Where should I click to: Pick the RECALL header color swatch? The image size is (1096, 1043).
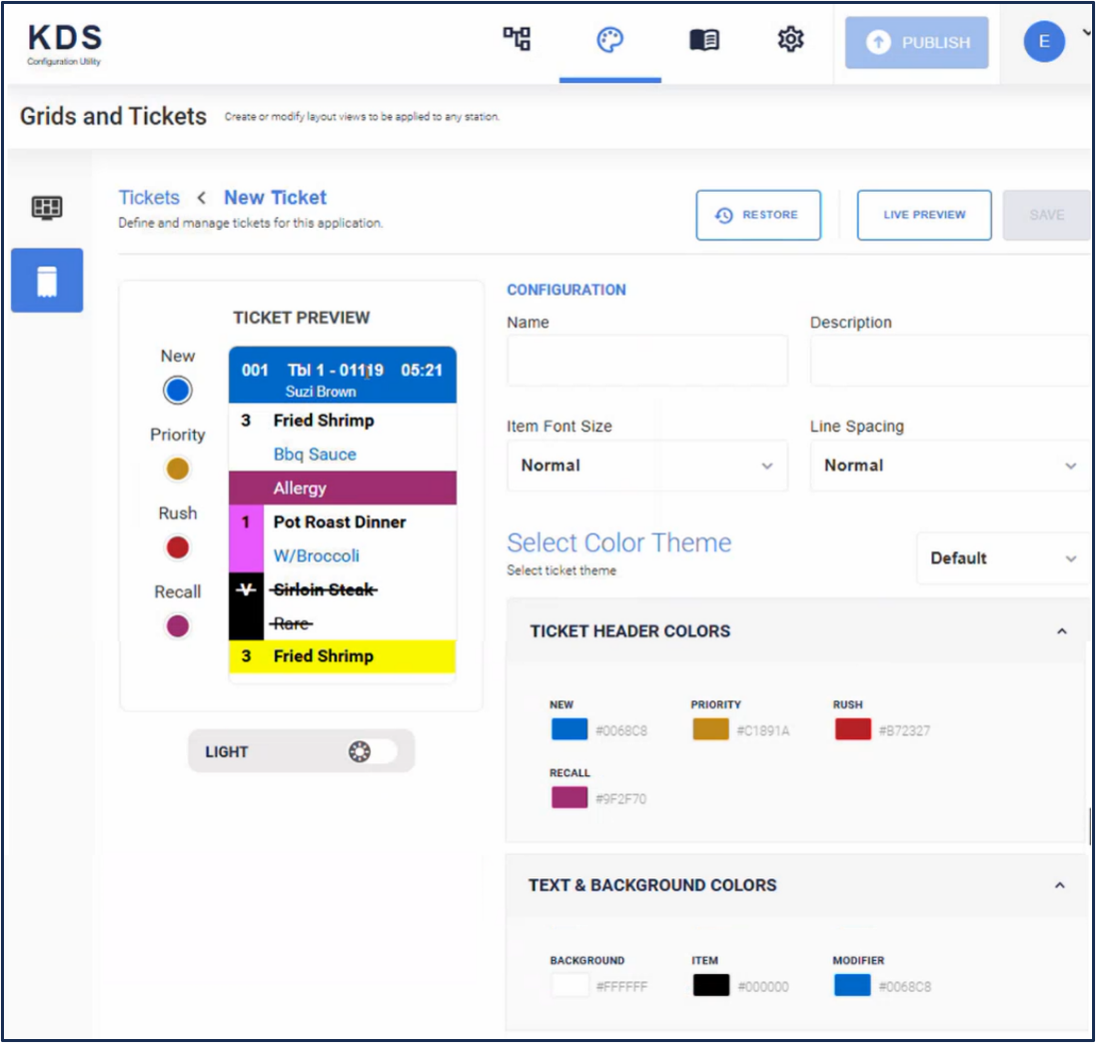pyautogui.click(x=570, y=797)
